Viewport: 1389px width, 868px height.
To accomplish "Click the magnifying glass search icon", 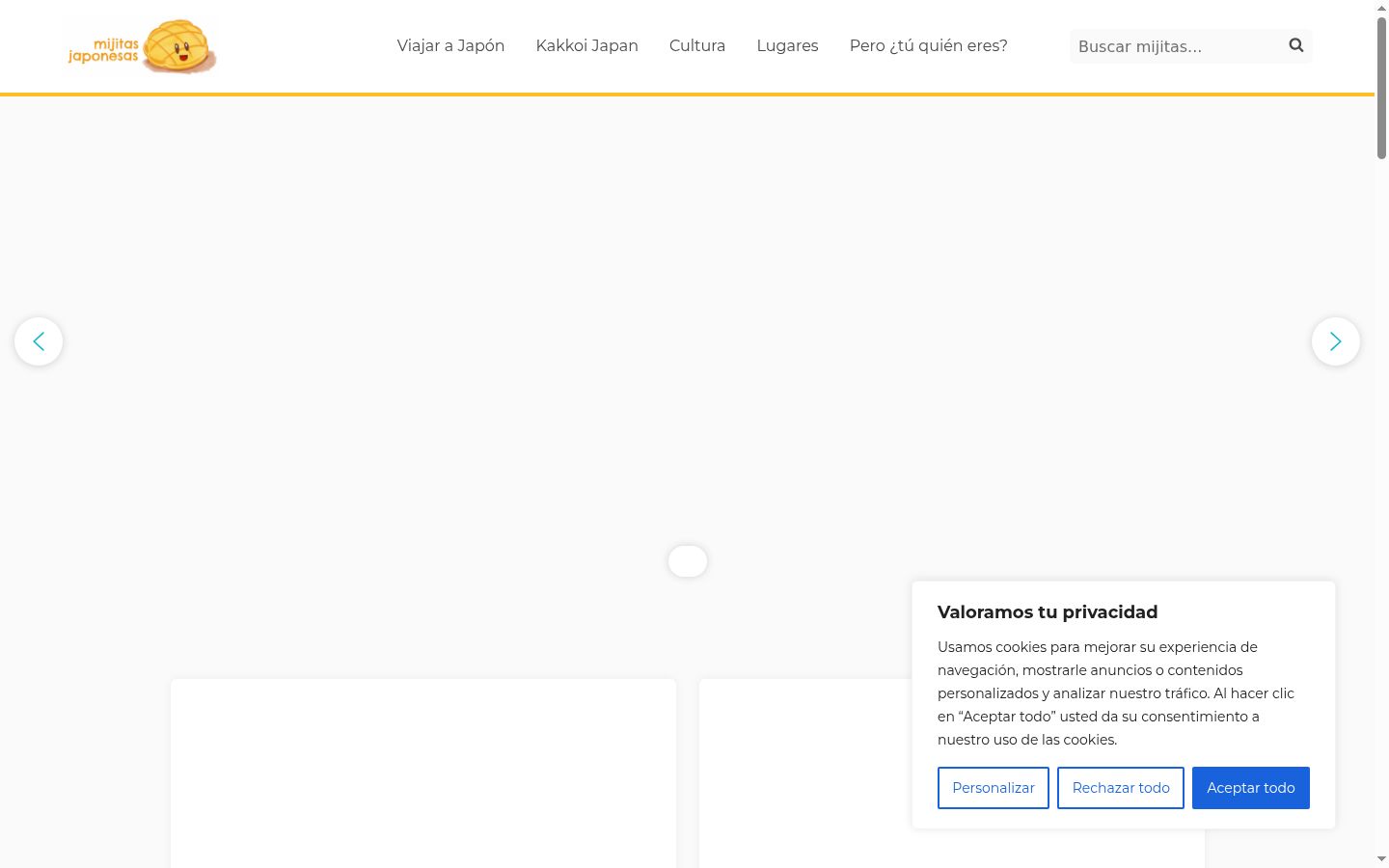I will [x=1296, y=45].
